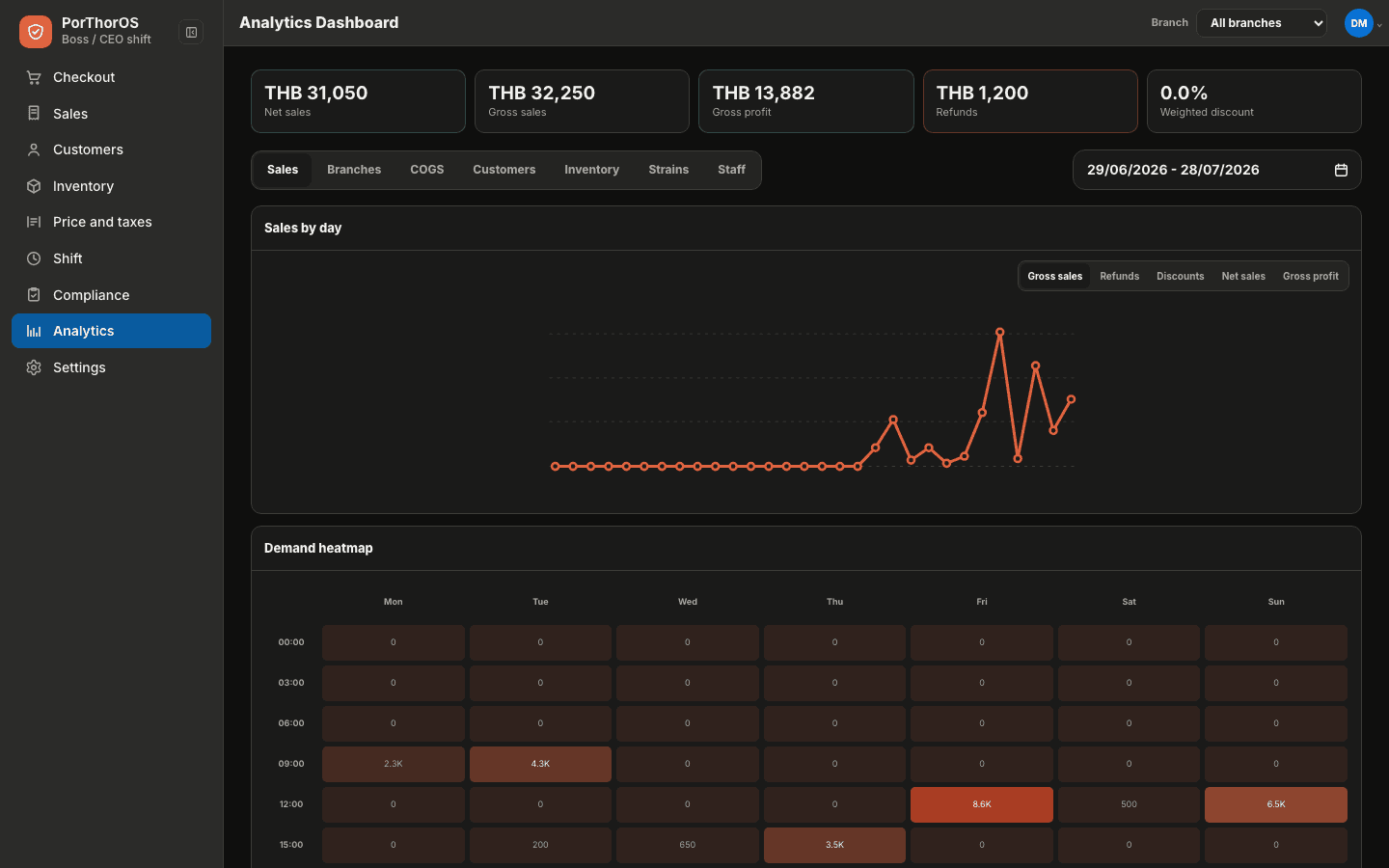Screen dimensions: 1389x868
Task: Click the Price and taxes icon
Action: coord(34,222)
